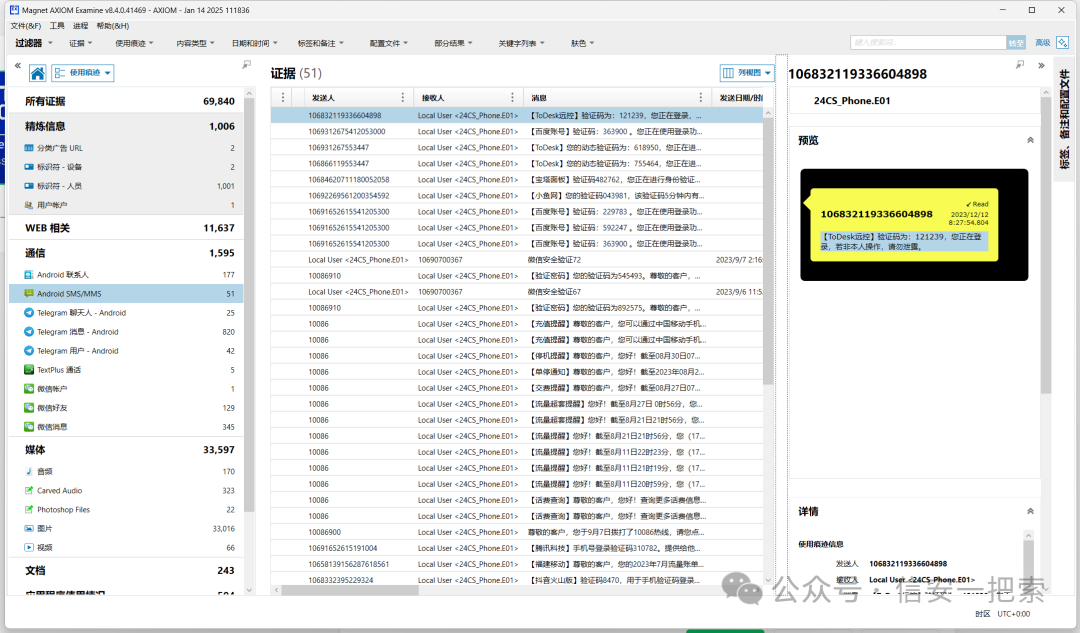Open 接收人 column options menu
Image resolution: width=1080 pixels, height=633 pixels.
(512, 98)
